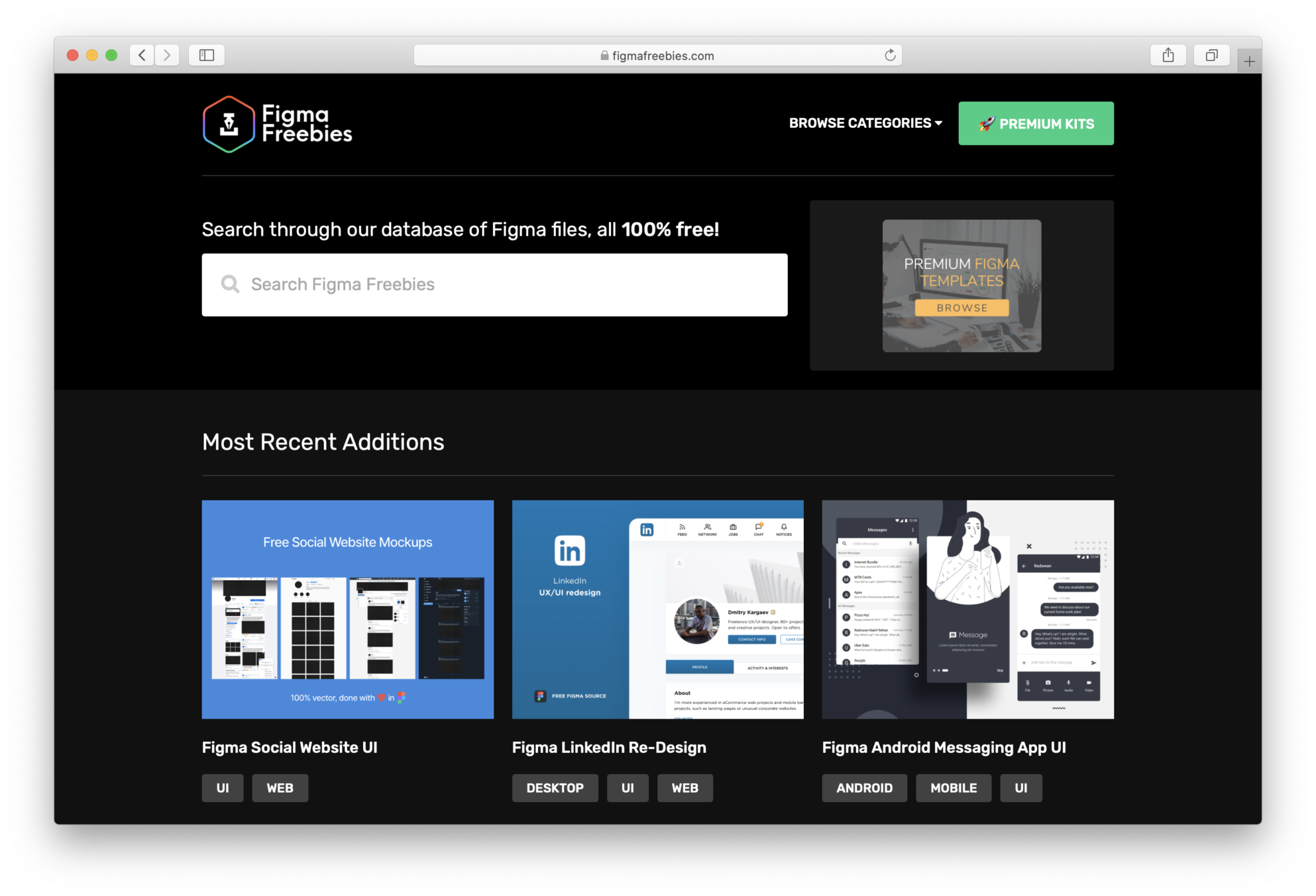Open the Android messaging app thumbnail
This screenshot has width=1316, height=896.
click(968, 609)
